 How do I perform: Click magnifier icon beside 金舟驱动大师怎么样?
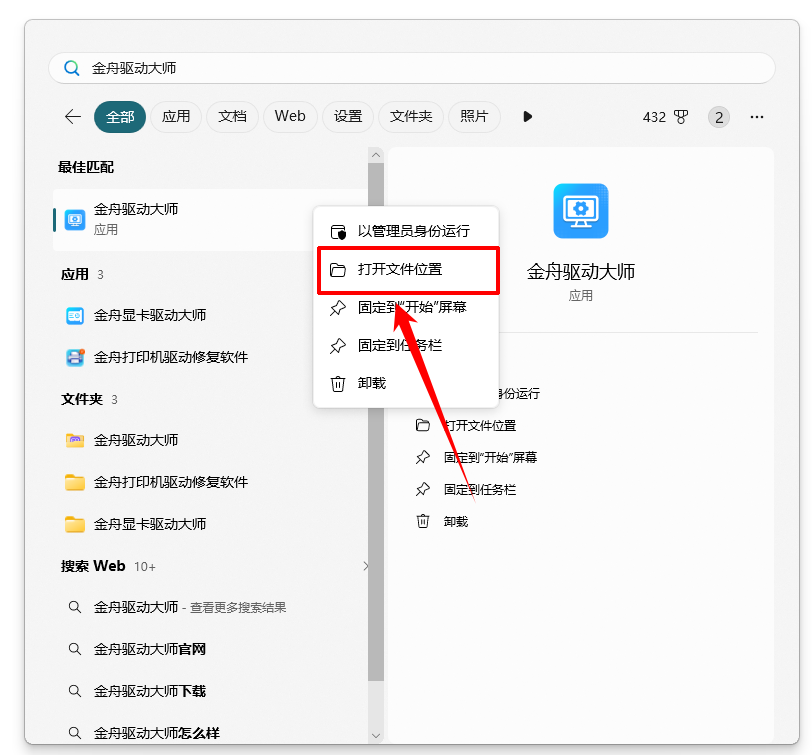click(75, 733)
